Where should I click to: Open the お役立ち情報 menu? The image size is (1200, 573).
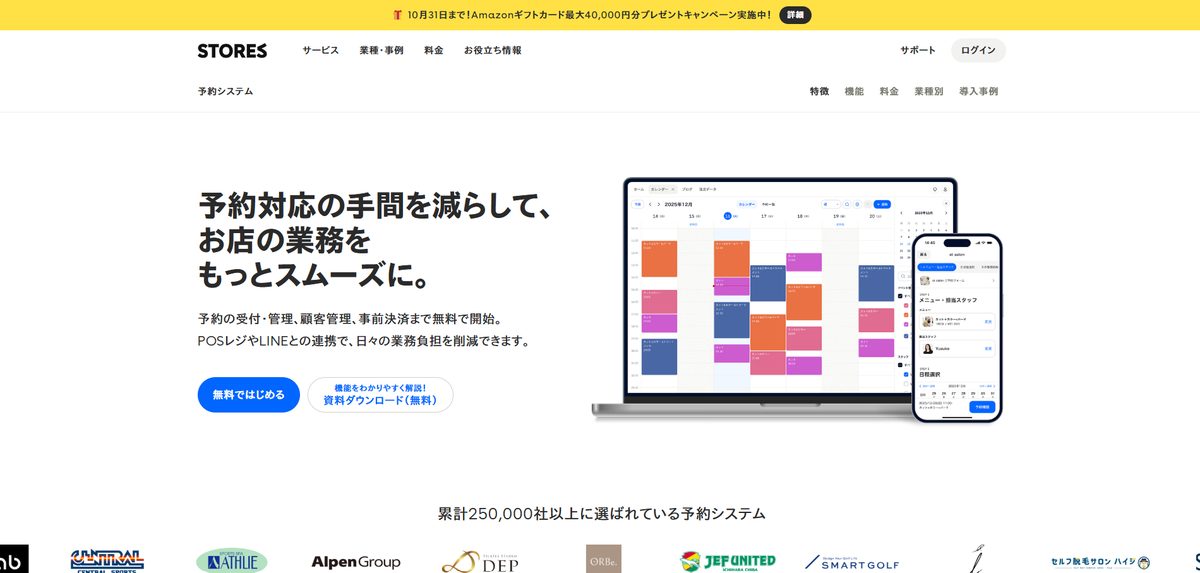tap(493, 50)
